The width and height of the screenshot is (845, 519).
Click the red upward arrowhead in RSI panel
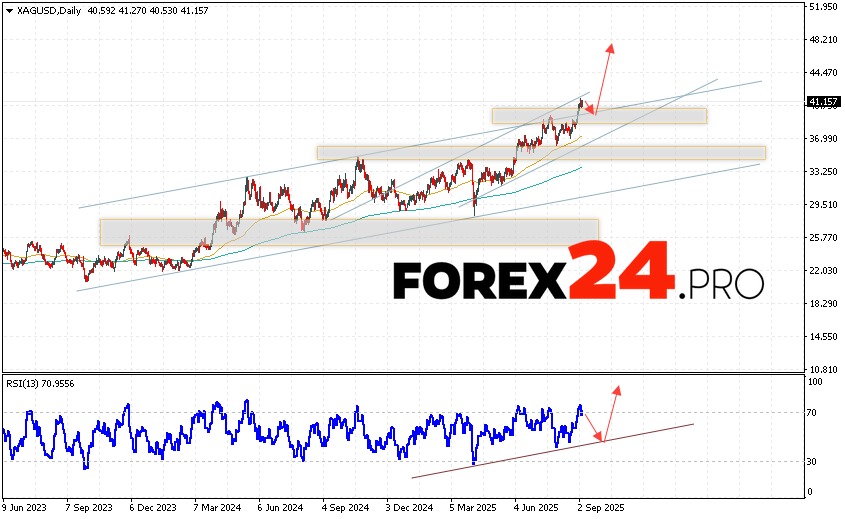[x=617, y=389]
